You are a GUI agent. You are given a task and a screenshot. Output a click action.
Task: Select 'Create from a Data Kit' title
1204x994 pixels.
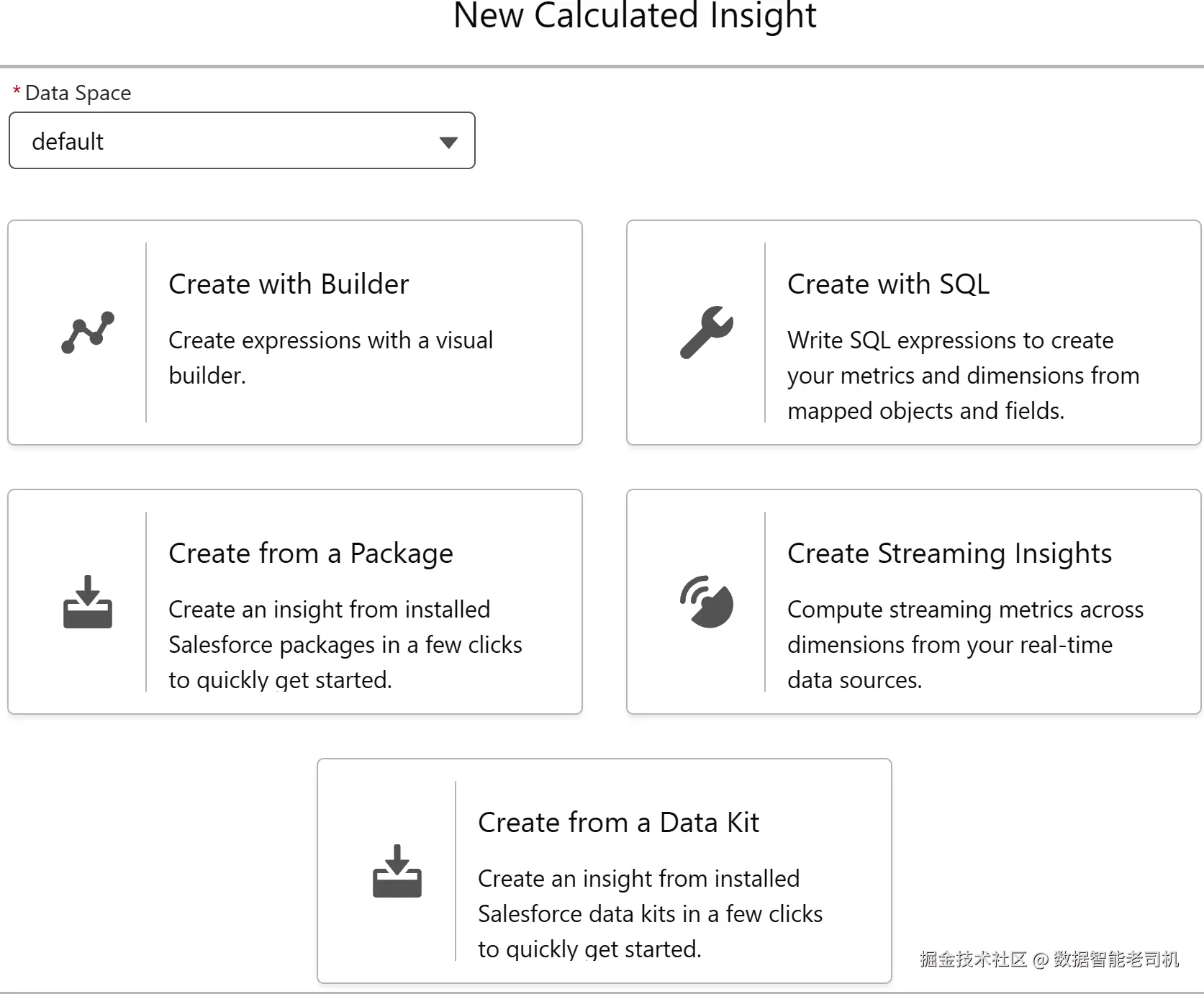coord(618,823)
